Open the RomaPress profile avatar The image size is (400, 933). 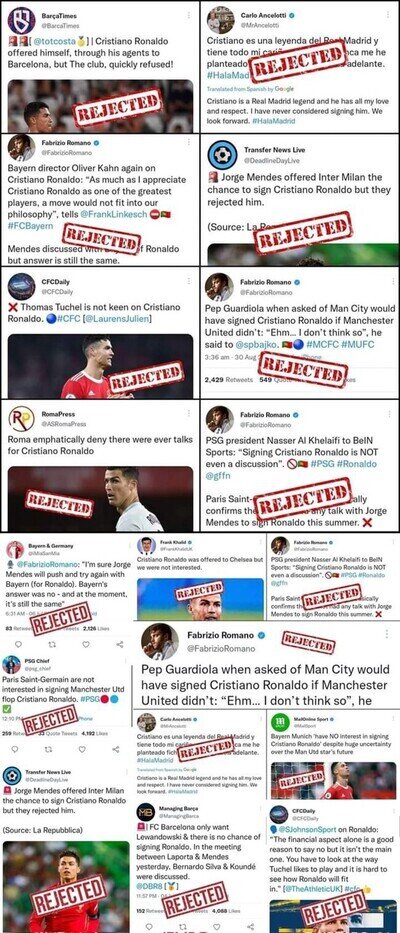[21, 419]
